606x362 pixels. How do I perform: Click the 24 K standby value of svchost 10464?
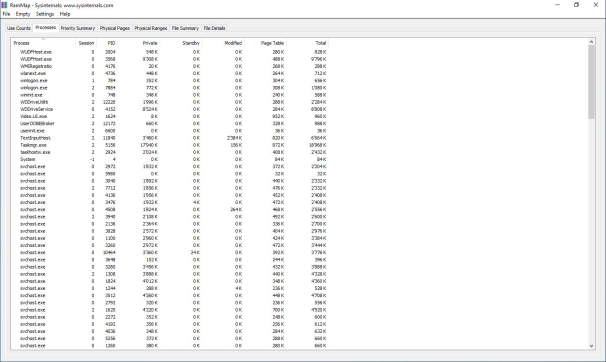click(x=195, y=252)
